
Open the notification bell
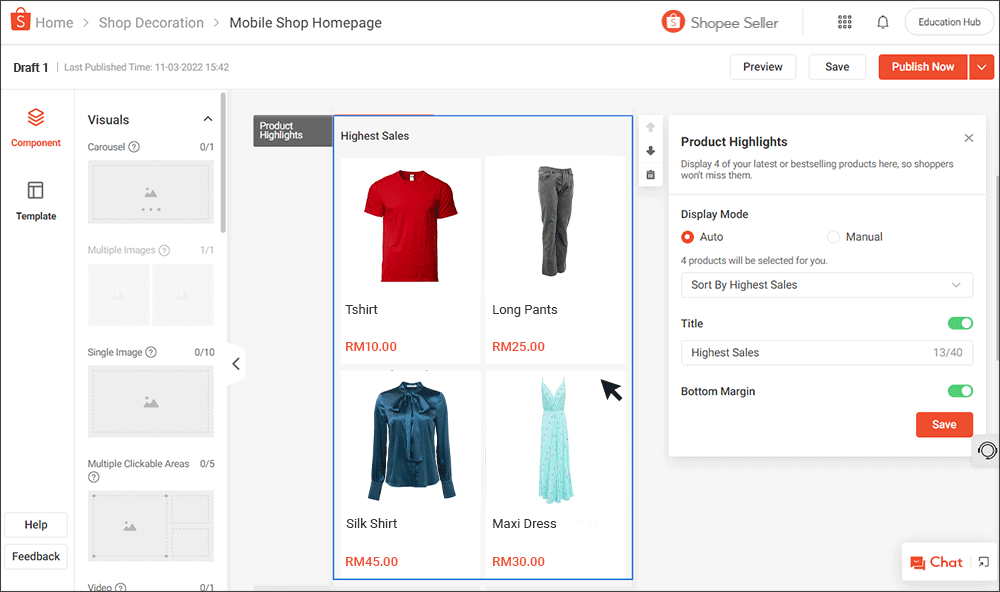click(x=883, y=21)
